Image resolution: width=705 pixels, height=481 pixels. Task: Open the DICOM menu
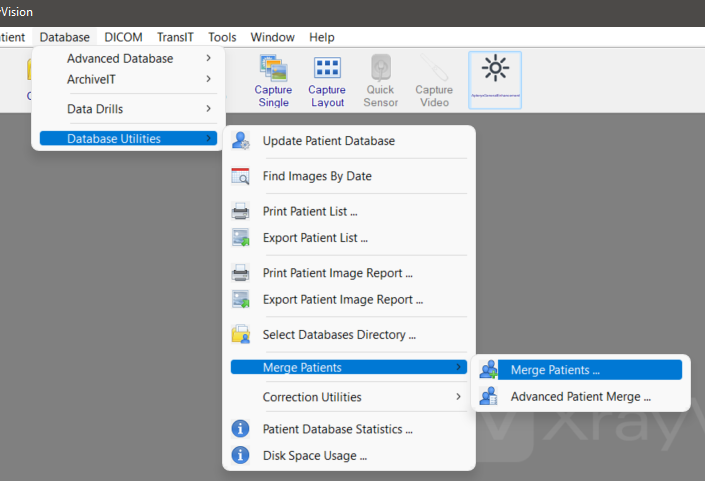coord(123,37)
